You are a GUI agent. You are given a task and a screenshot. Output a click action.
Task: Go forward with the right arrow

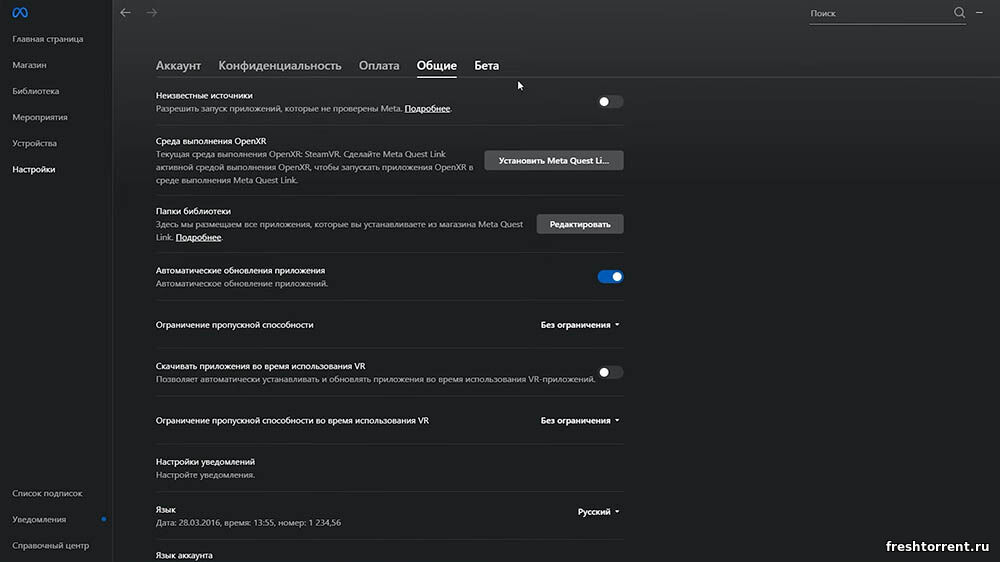pyautogui.click(x=152, y=13)
